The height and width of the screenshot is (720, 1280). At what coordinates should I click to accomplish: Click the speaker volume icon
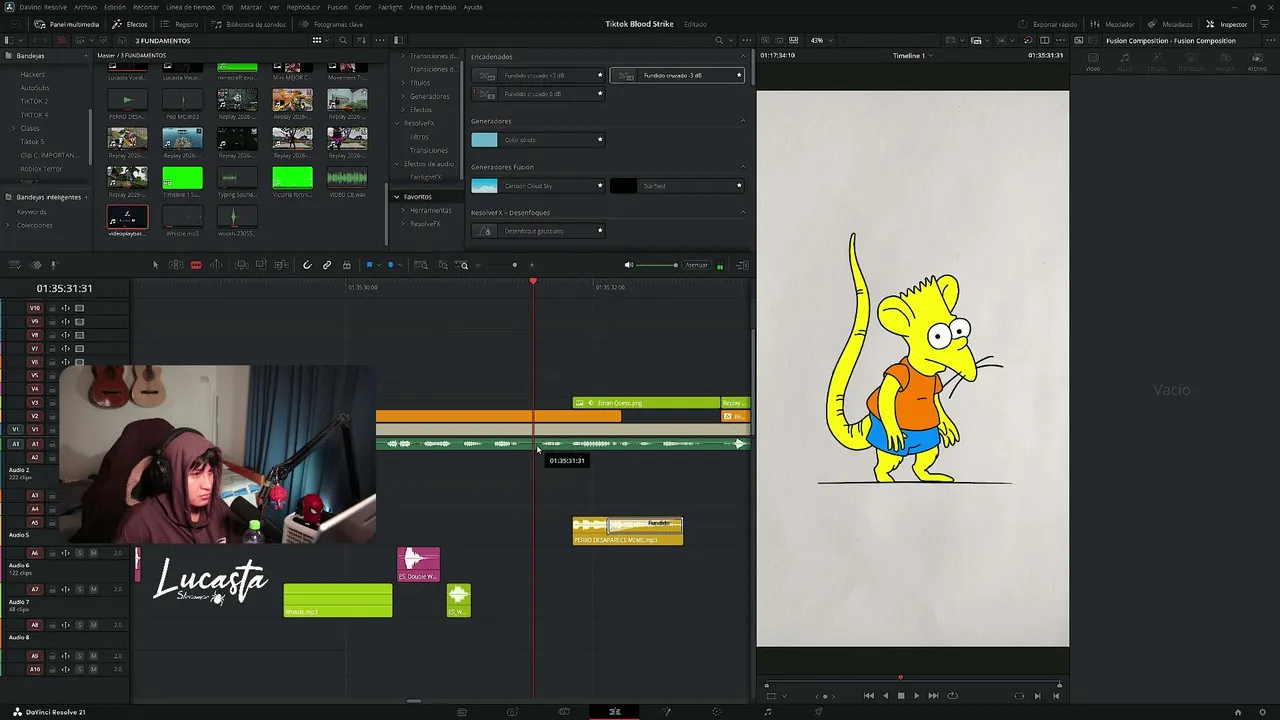pyautogui.click(x=629, y=265)
